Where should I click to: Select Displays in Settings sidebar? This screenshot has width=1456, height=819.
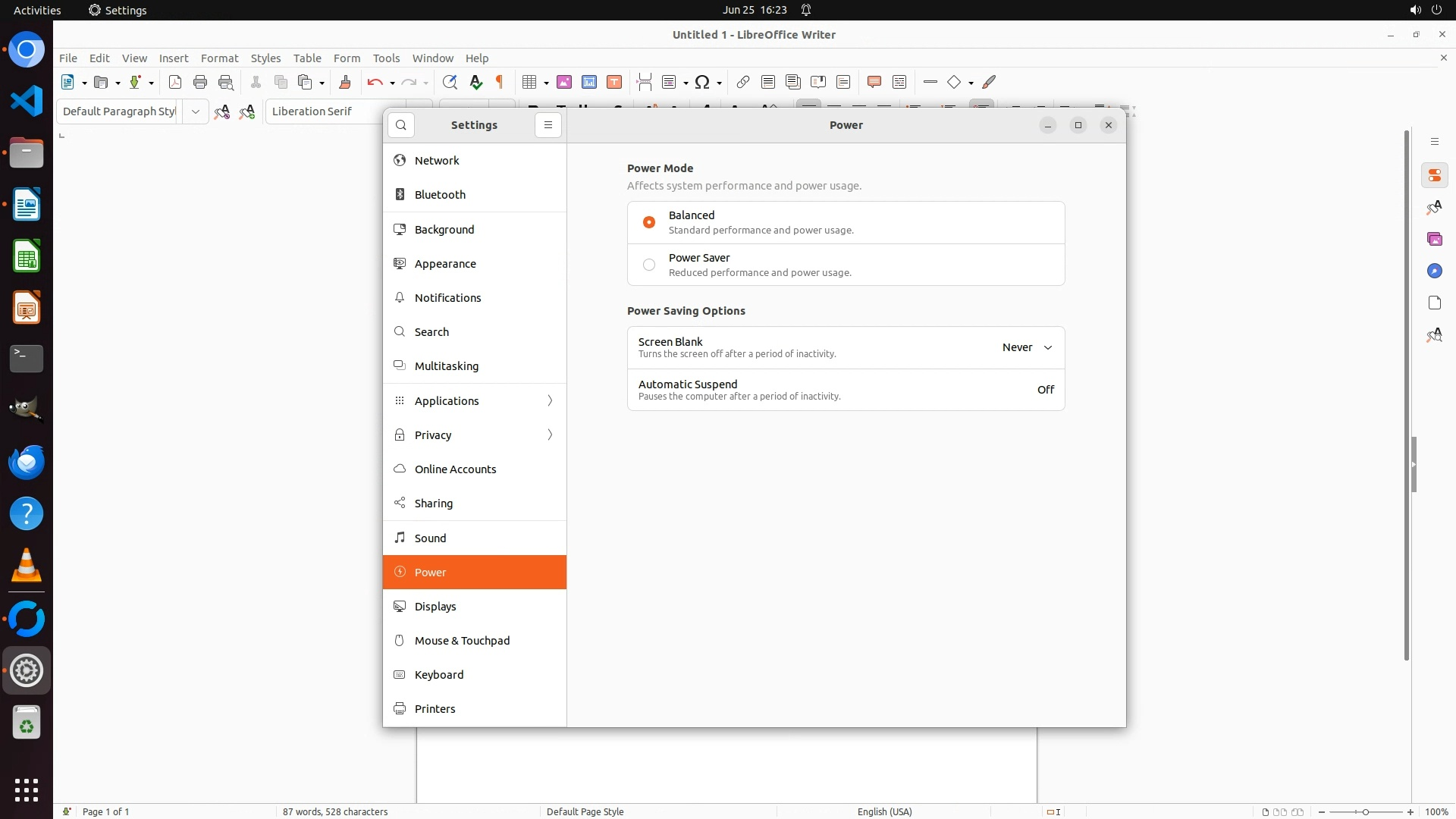point(435,607)
